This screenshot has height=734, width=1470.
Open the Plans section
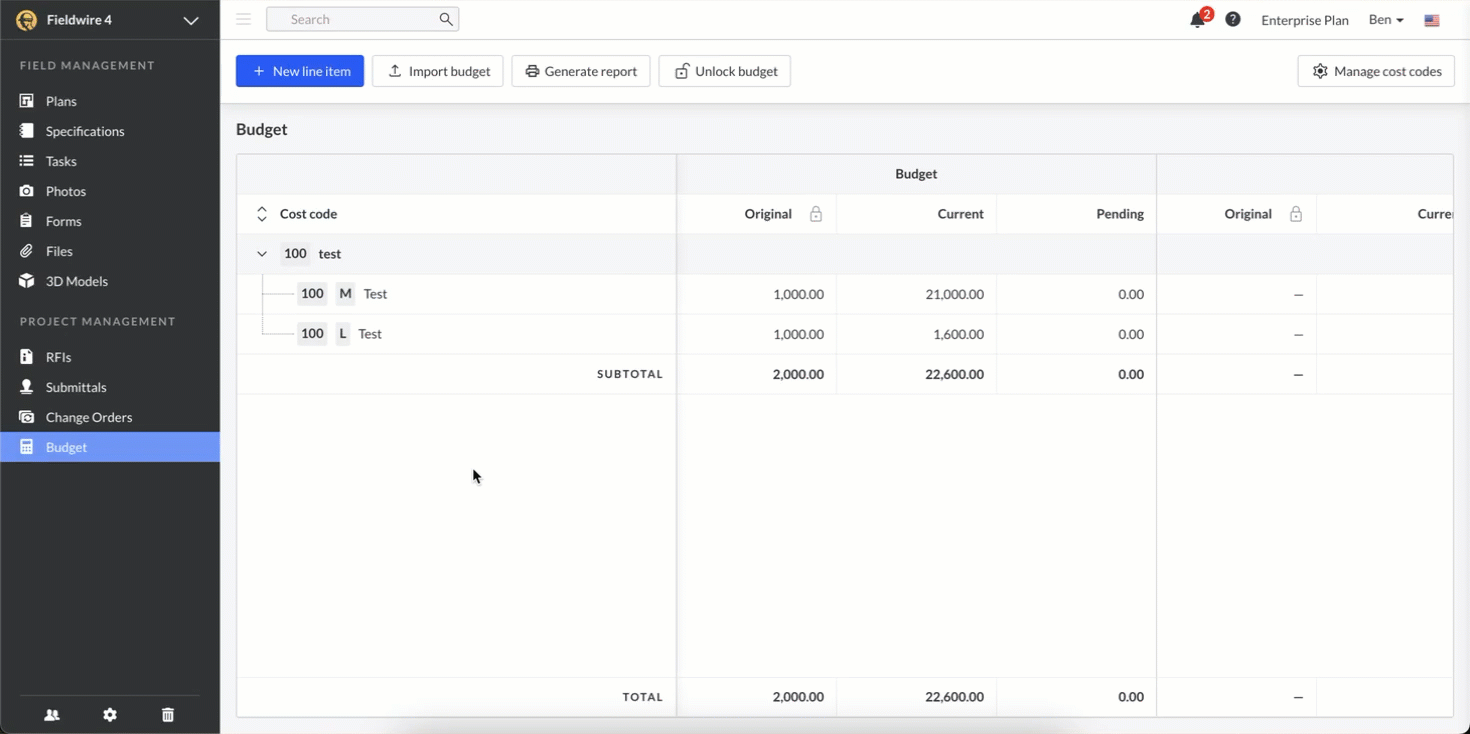tap(61, 101)
